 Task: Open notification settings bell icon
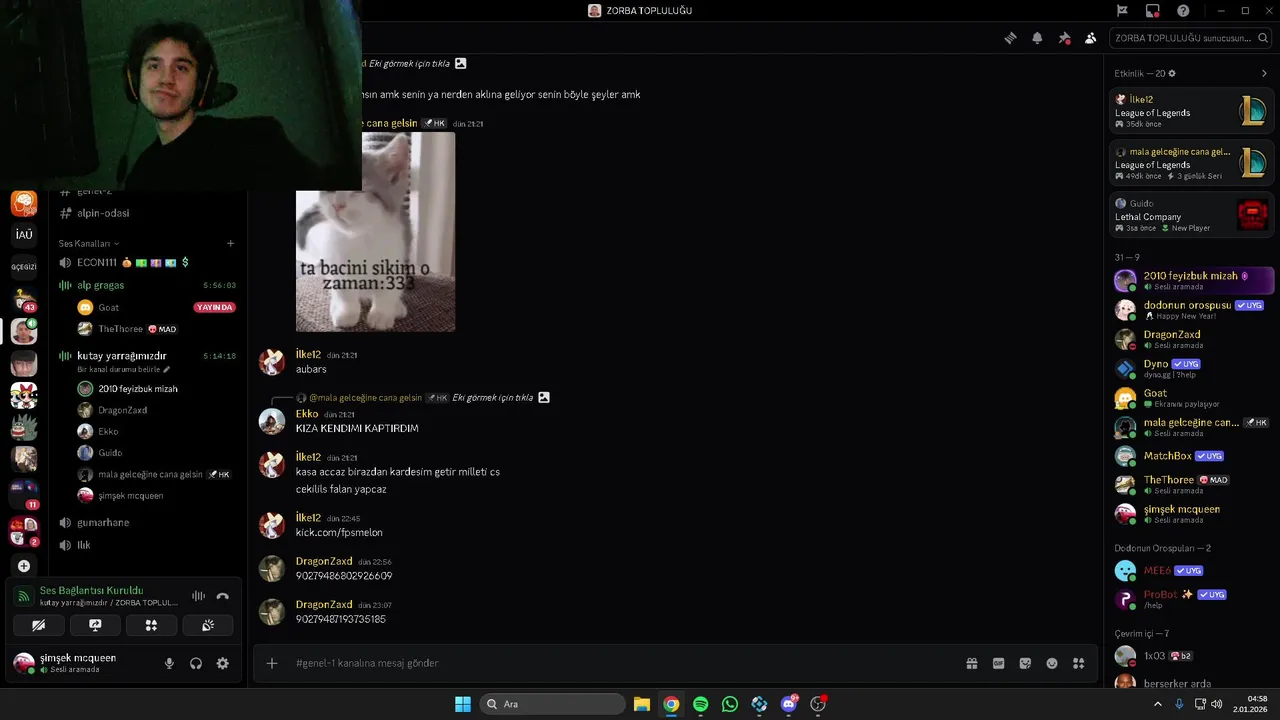1037,38
